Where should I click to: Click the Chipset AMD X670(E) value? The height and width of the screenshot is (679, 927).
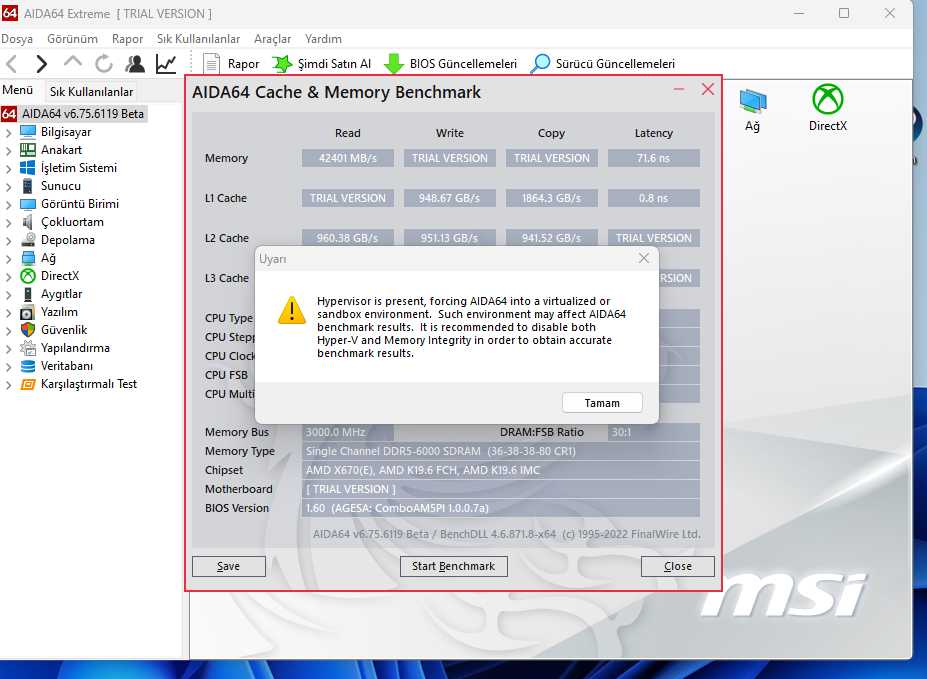[x=501, y=470]
